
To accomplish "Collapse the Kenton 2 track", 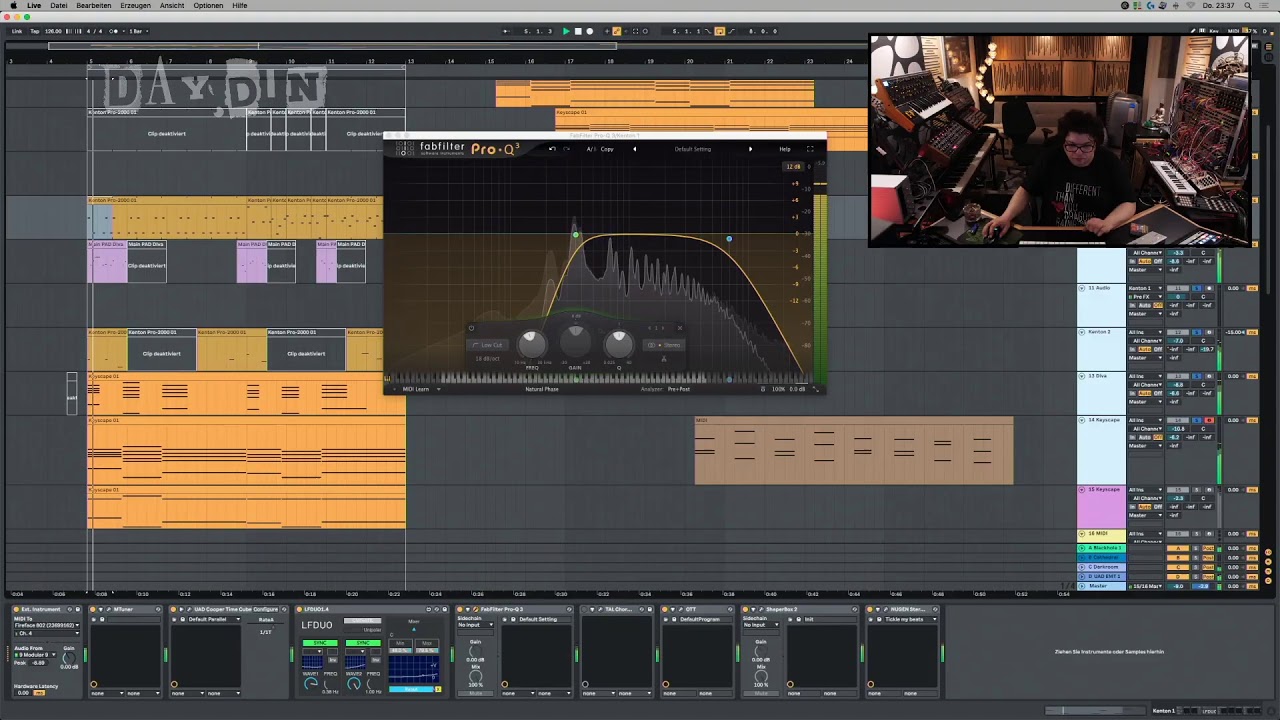I will tap(1082, 332).
